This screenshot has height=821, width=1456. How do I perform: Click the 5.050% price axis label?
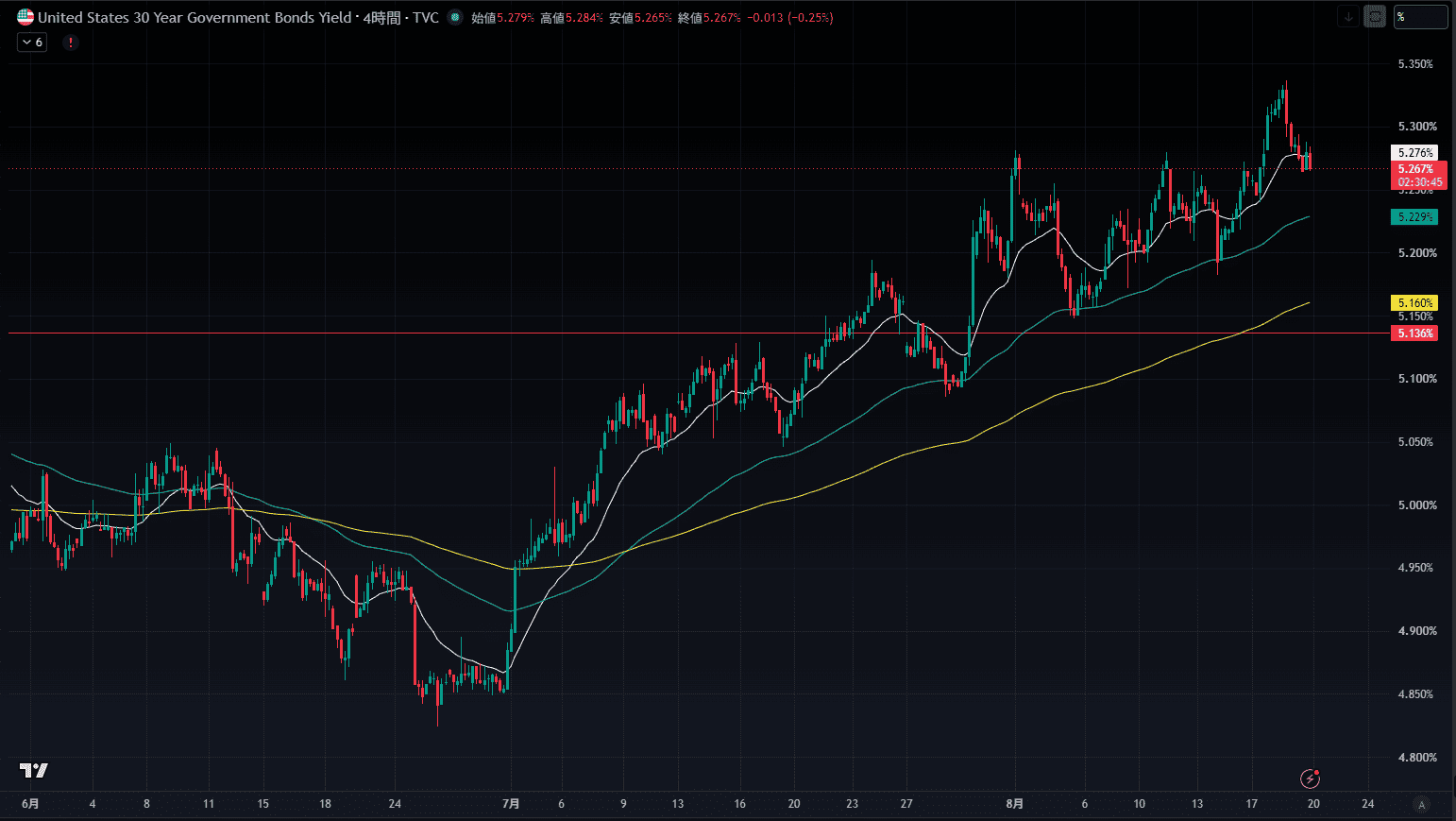point(1415,442)
